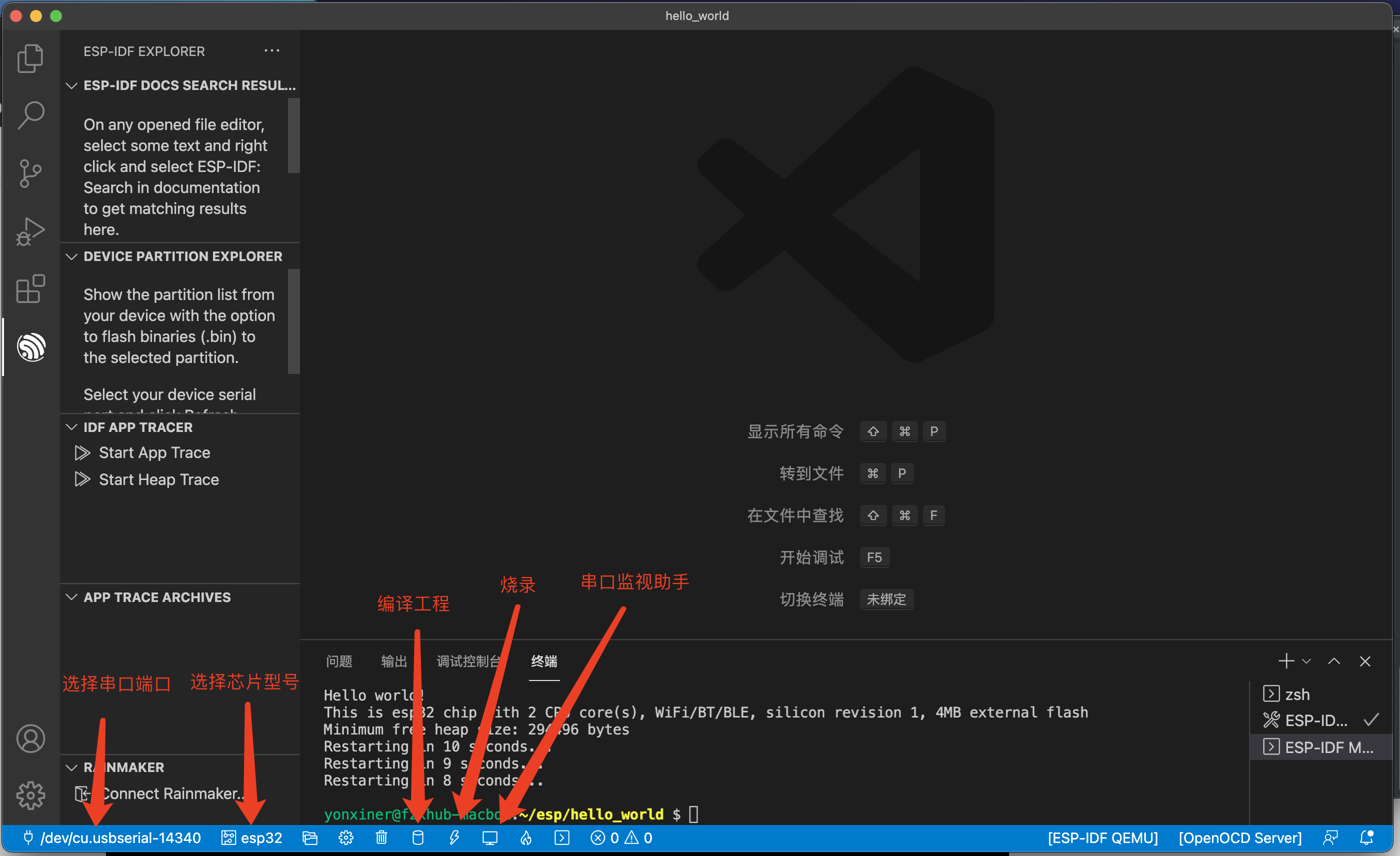Viewport: 1400px width, 856px height.
Task: Run build, flash and monitor flame icon
Action: [x=526, y=837]
